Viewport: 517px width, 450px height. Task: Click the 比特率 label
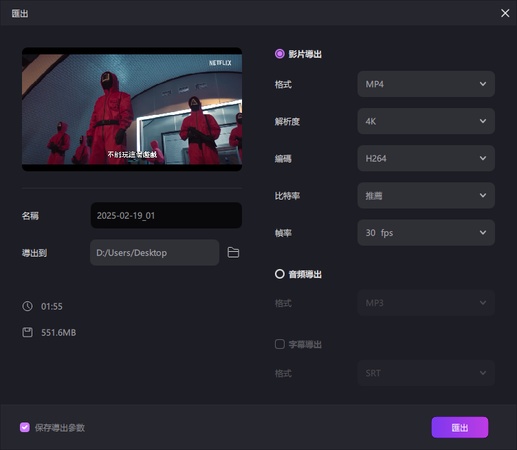tap(287, 196)
